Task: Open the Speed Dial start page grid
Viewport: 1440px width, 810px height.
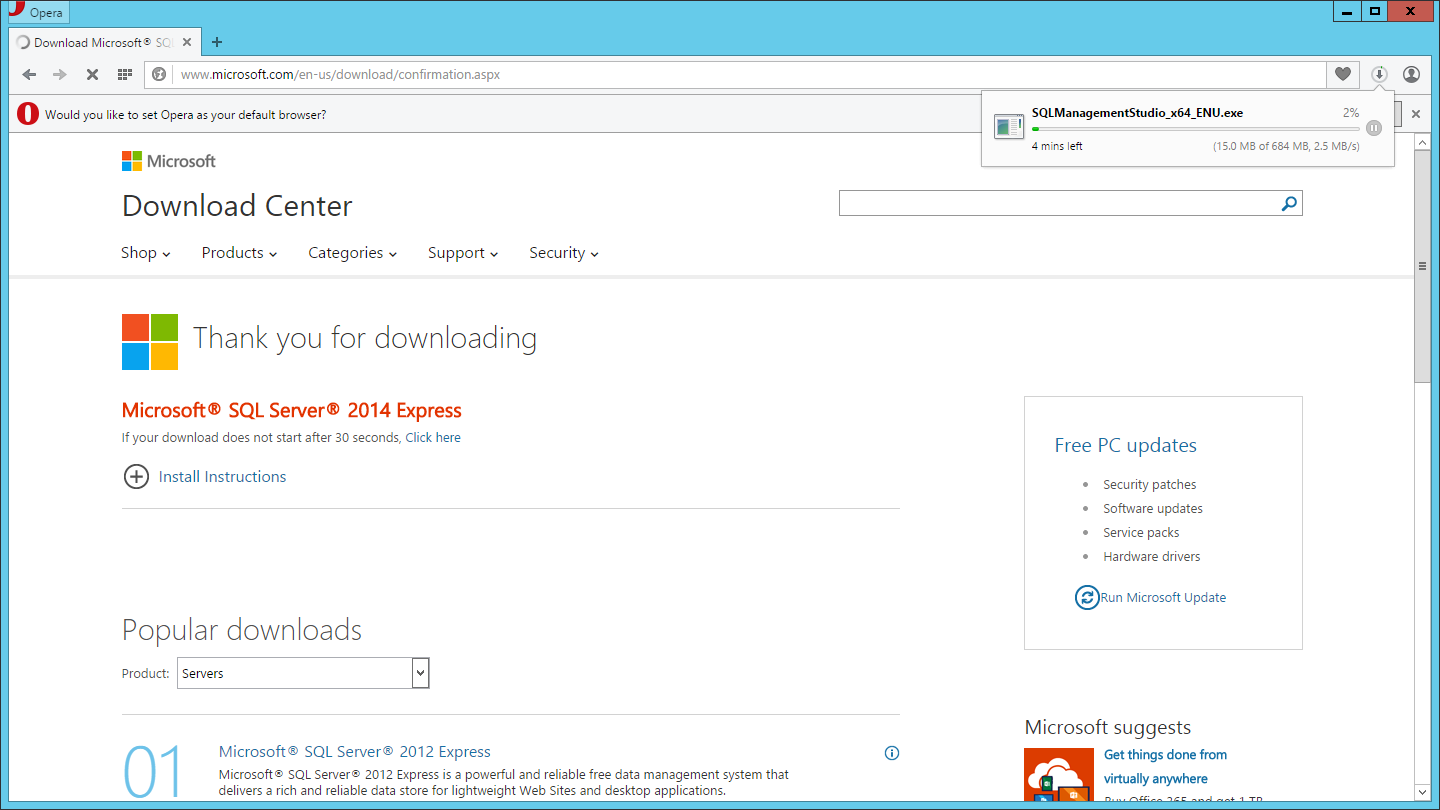Action: tap(124, 74)
